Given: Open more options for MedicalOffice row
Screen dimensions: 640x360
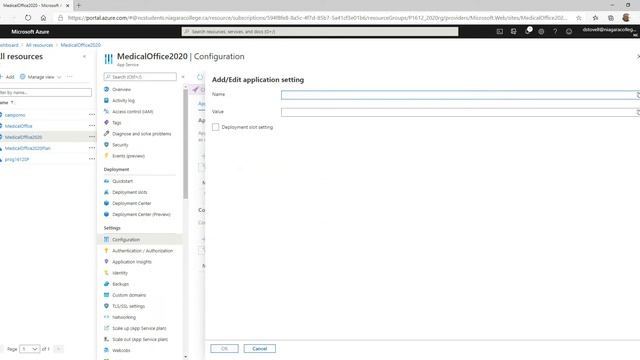Looking at the screenshot, I should [92, 126].
